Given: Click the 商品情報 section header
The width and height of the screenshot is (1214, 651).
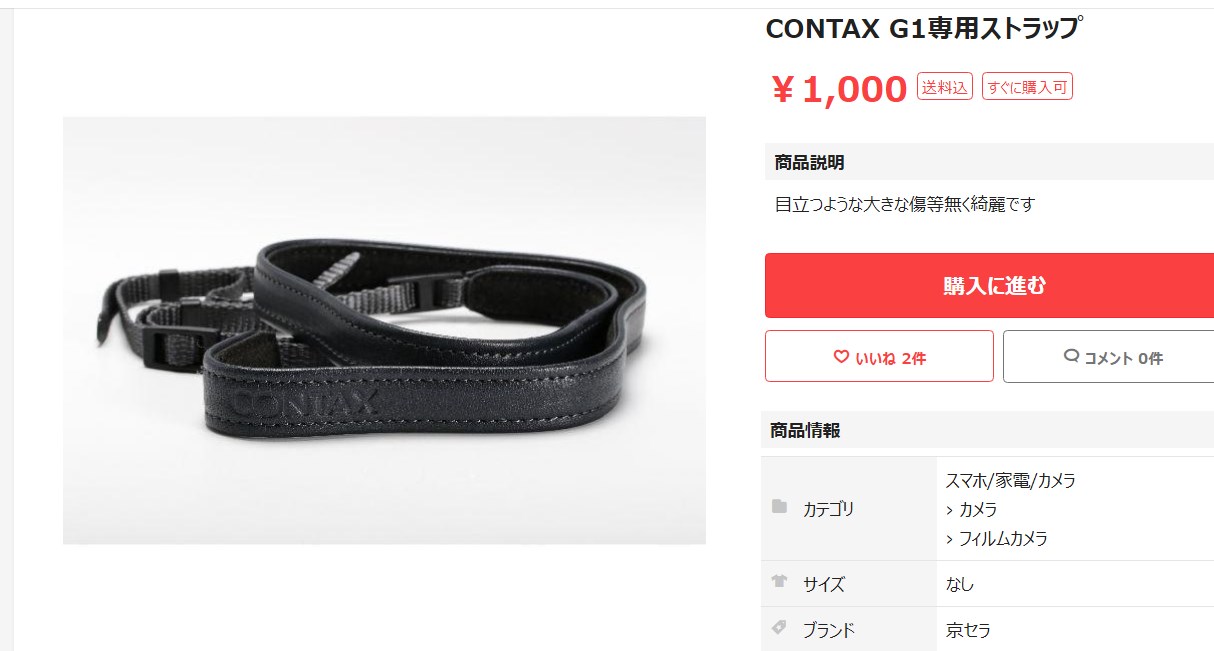Looking at the screenshot, I should tap(805, 431).
